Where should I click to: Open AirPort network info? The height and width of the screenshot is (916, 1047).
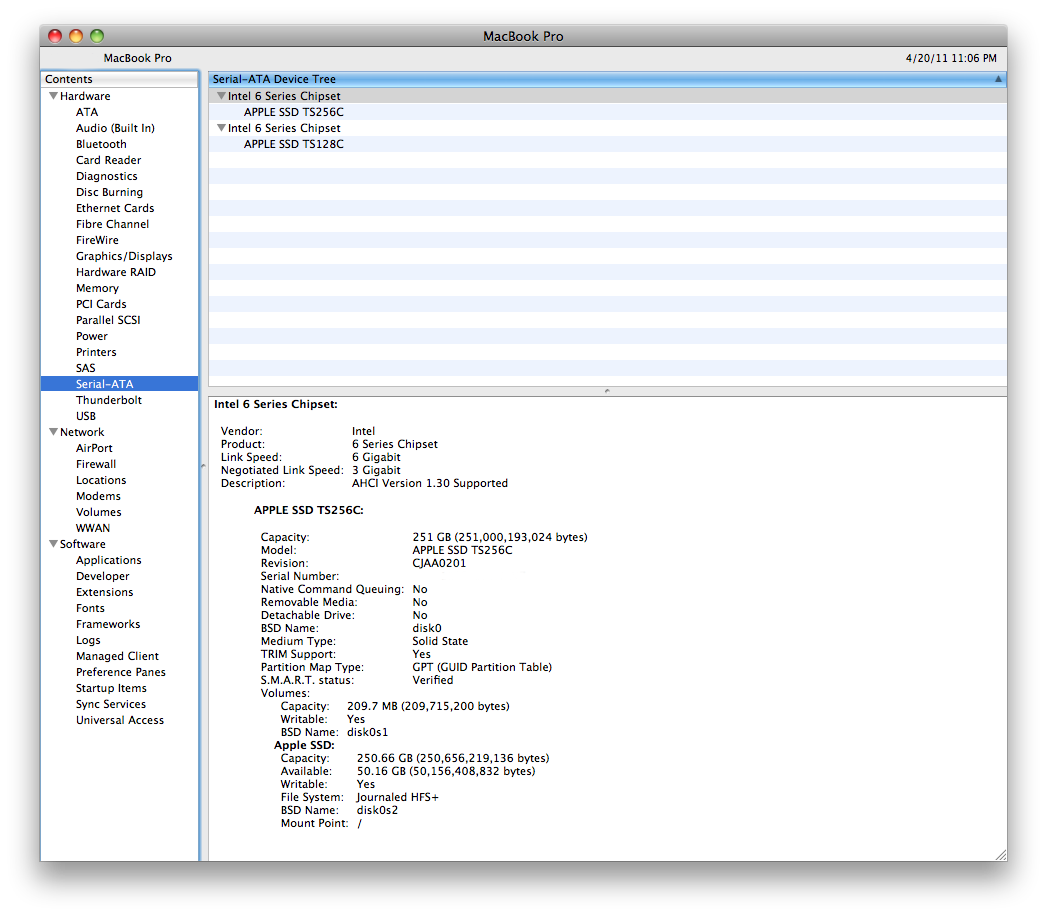[x=93, y=448]
